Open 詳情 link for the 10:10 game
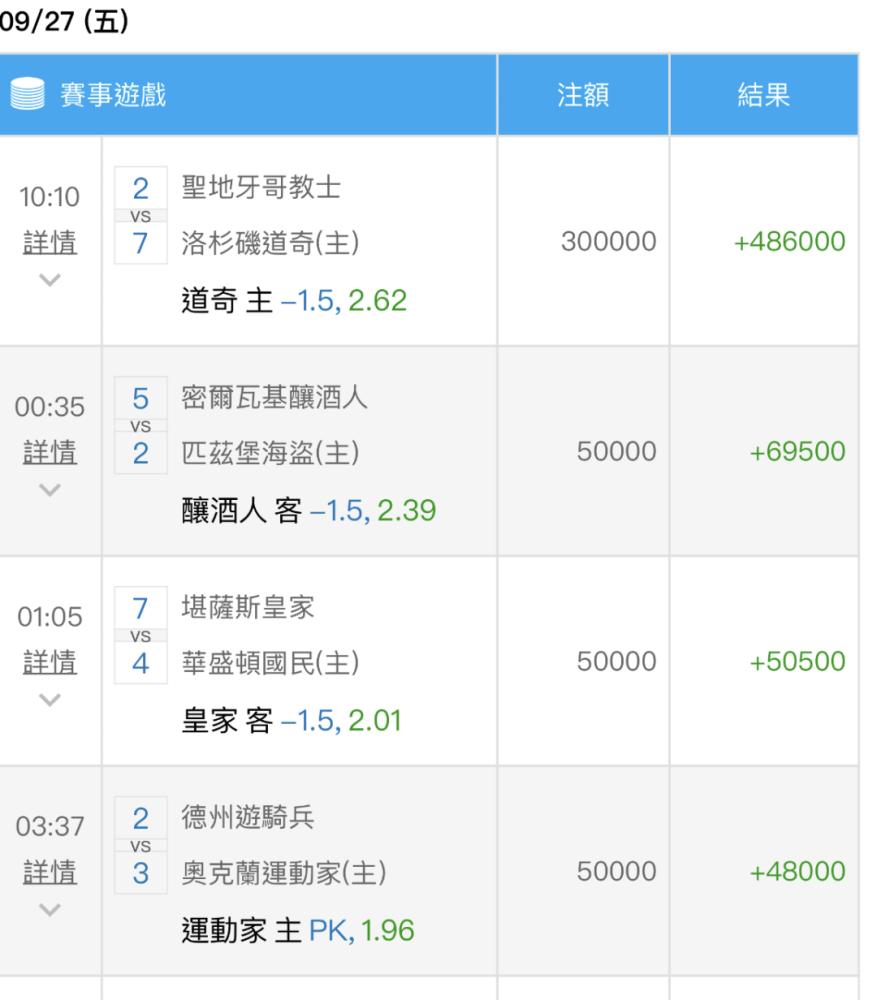The height and width of the screenshot is (1000, 877). [50, 242]
